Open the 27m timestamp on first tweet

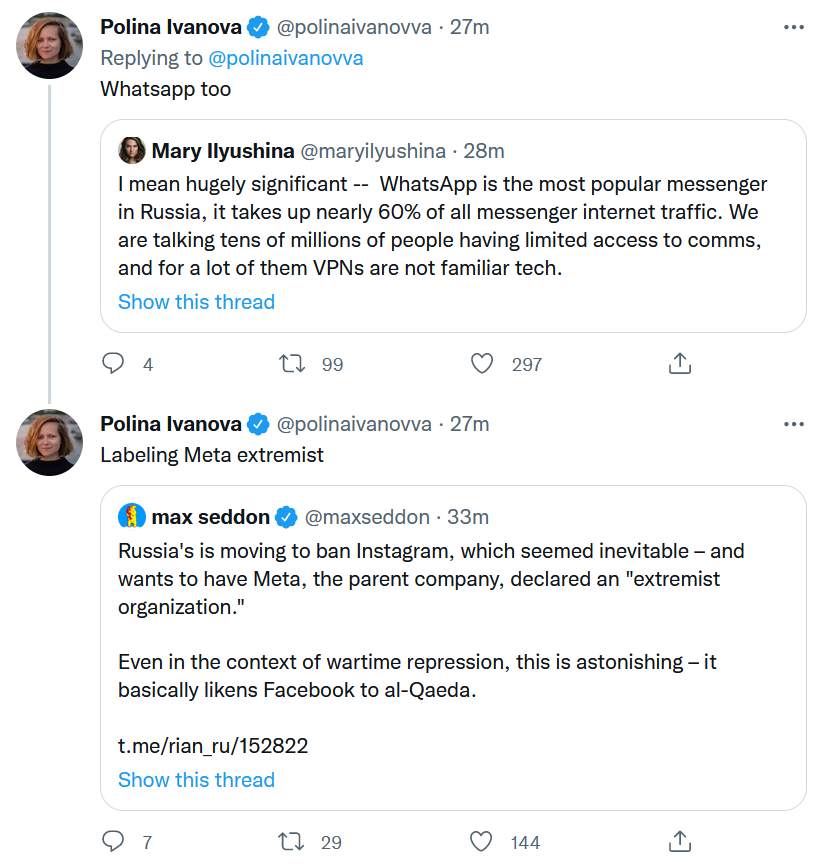pyautogui.click(x=470, y=27)
